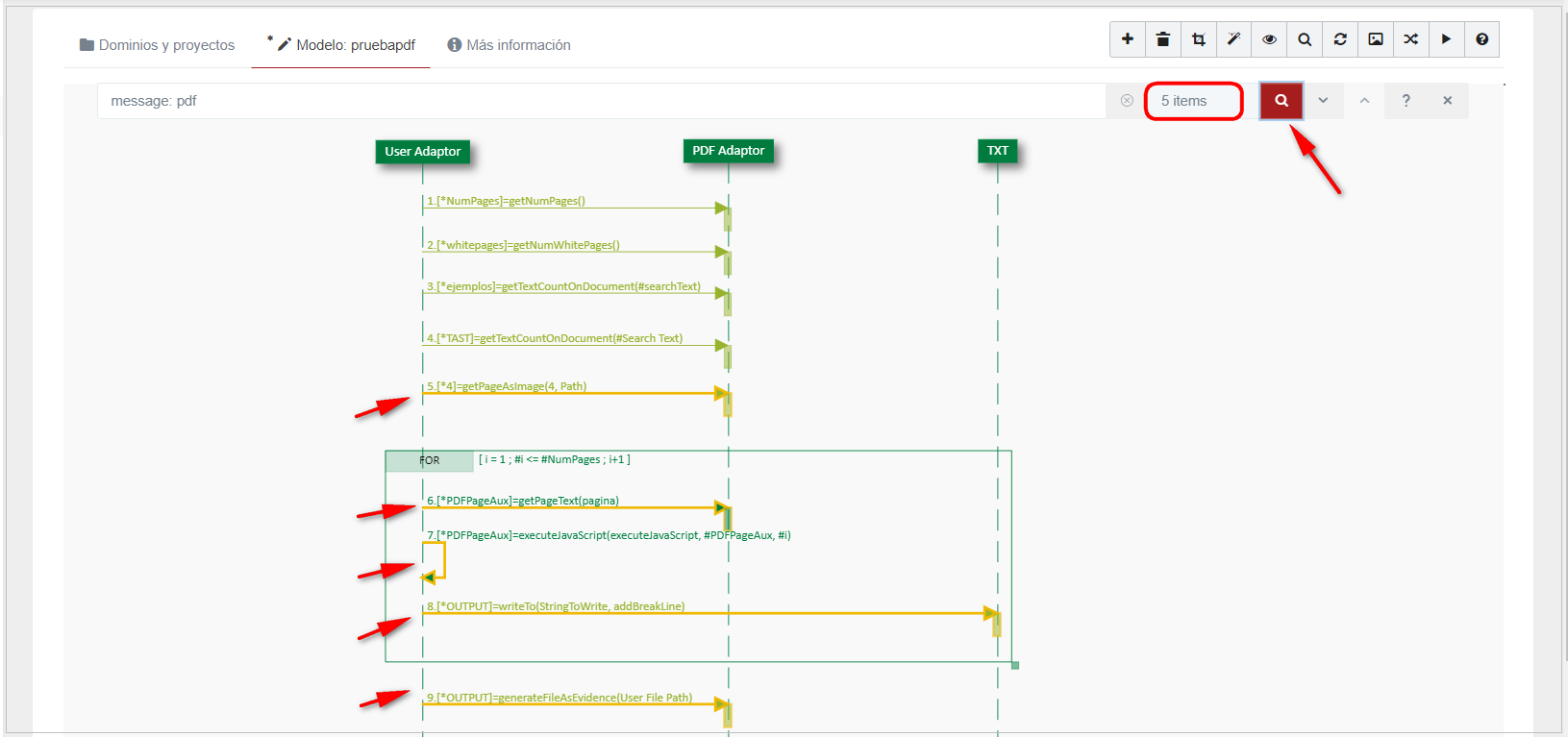Click the plus icon to add element
This screenshot has width=1568, height=737.
[1127, 39]
